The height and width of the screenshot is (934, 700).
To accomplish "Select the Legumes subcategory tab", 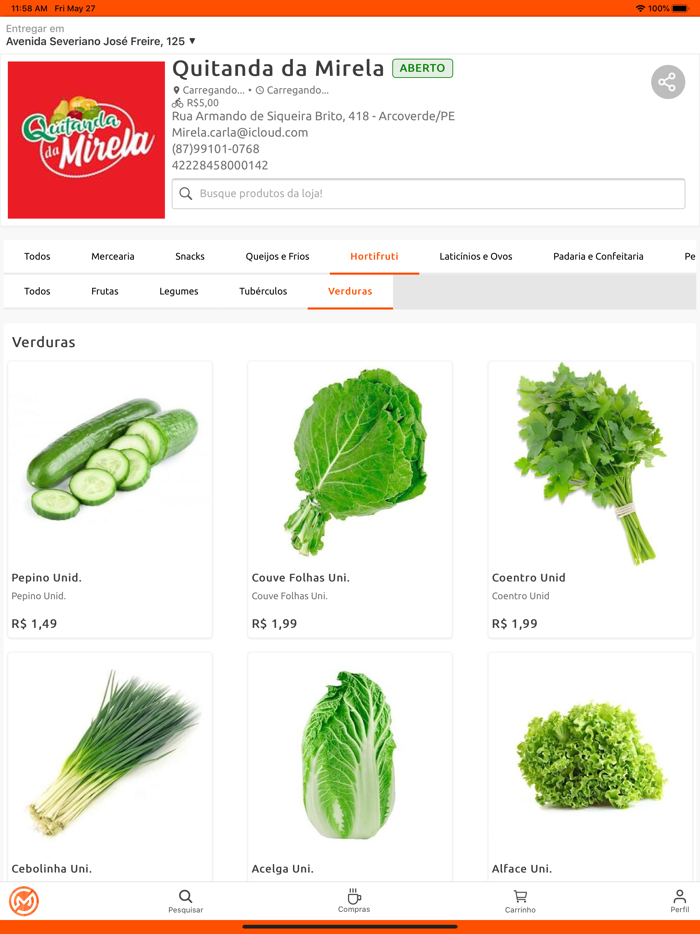I will coord(179,291).
